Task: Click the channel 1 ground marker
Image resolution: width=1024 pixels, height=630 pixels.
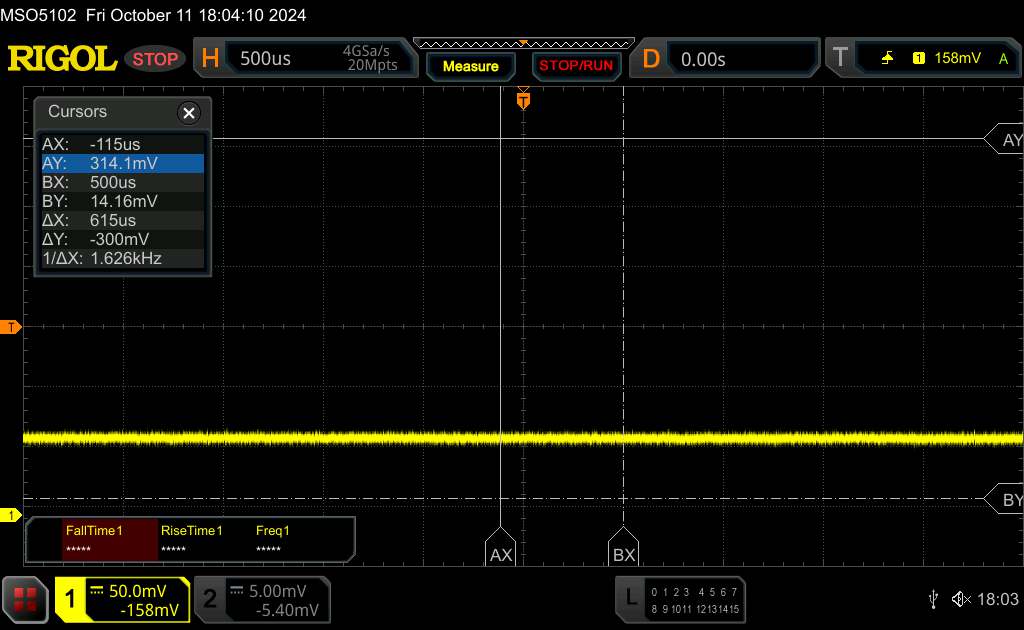Action: [12, 515]
